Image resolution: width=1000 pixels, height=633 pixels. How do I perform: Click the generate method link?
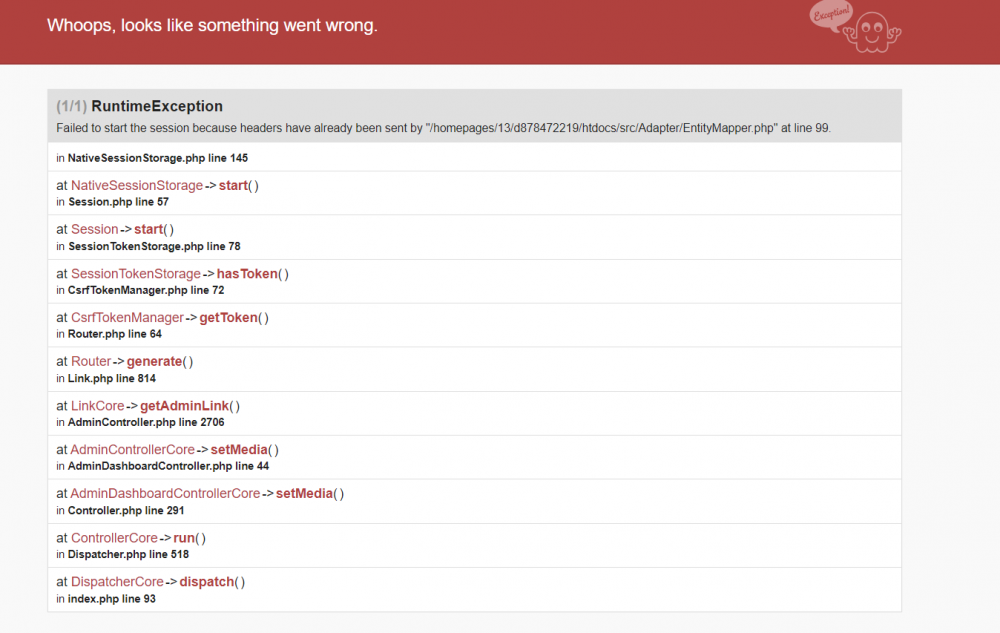click(154, 362)
